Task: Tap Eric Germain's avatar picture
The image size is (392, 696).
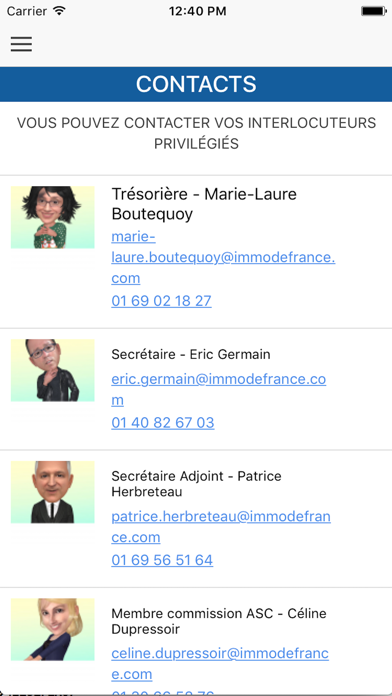Action: click(x=52, y=370)
